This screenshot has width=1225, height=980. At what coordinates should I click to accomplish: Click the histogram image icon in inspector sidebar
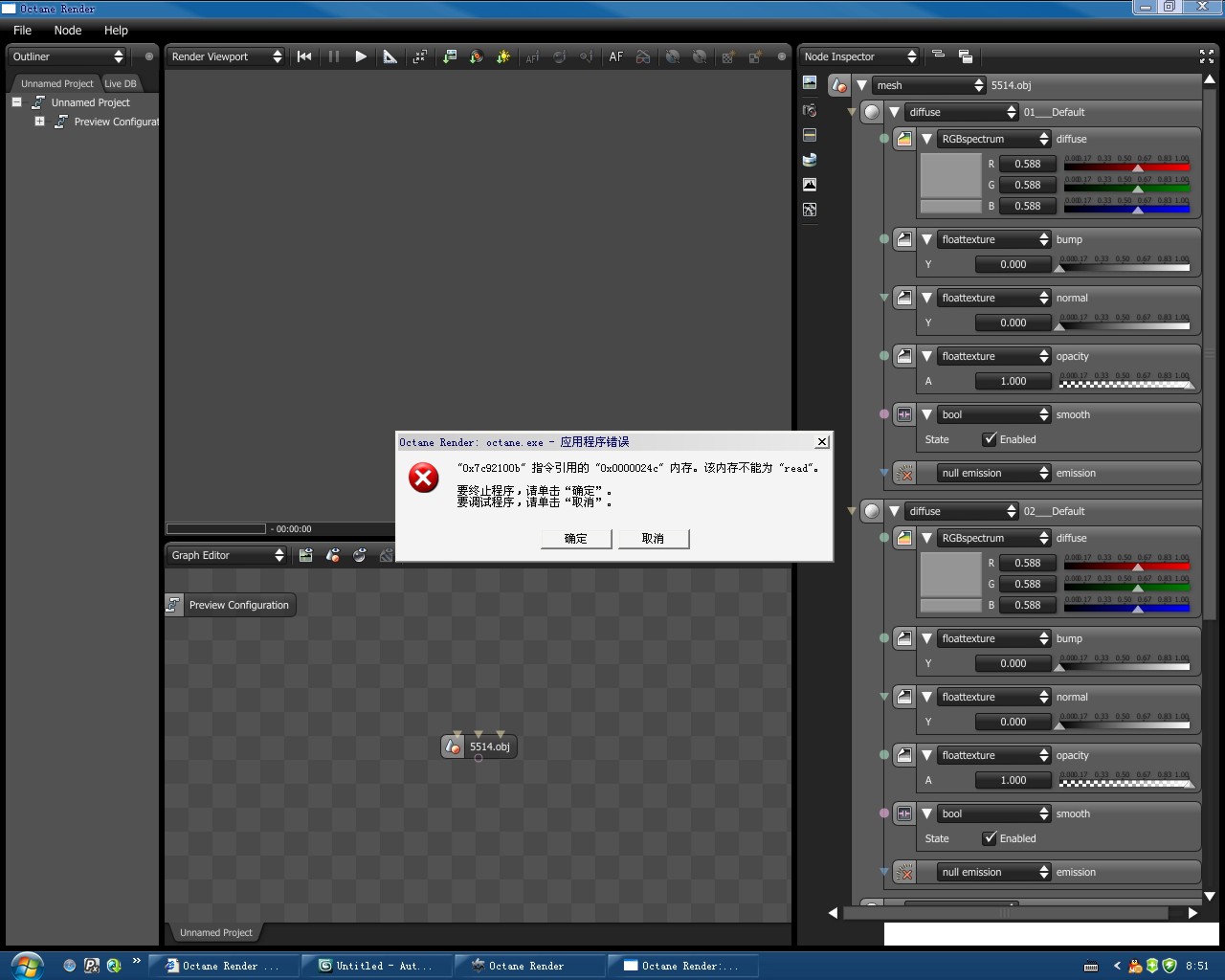pos(810,184)
